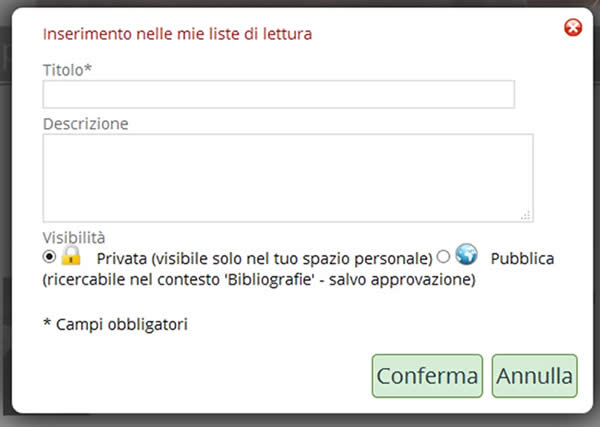The image size is (600, 427).
Task: Click the 'Pubblica' option label text
Action: pyautogui.click(x=522, y=259)
